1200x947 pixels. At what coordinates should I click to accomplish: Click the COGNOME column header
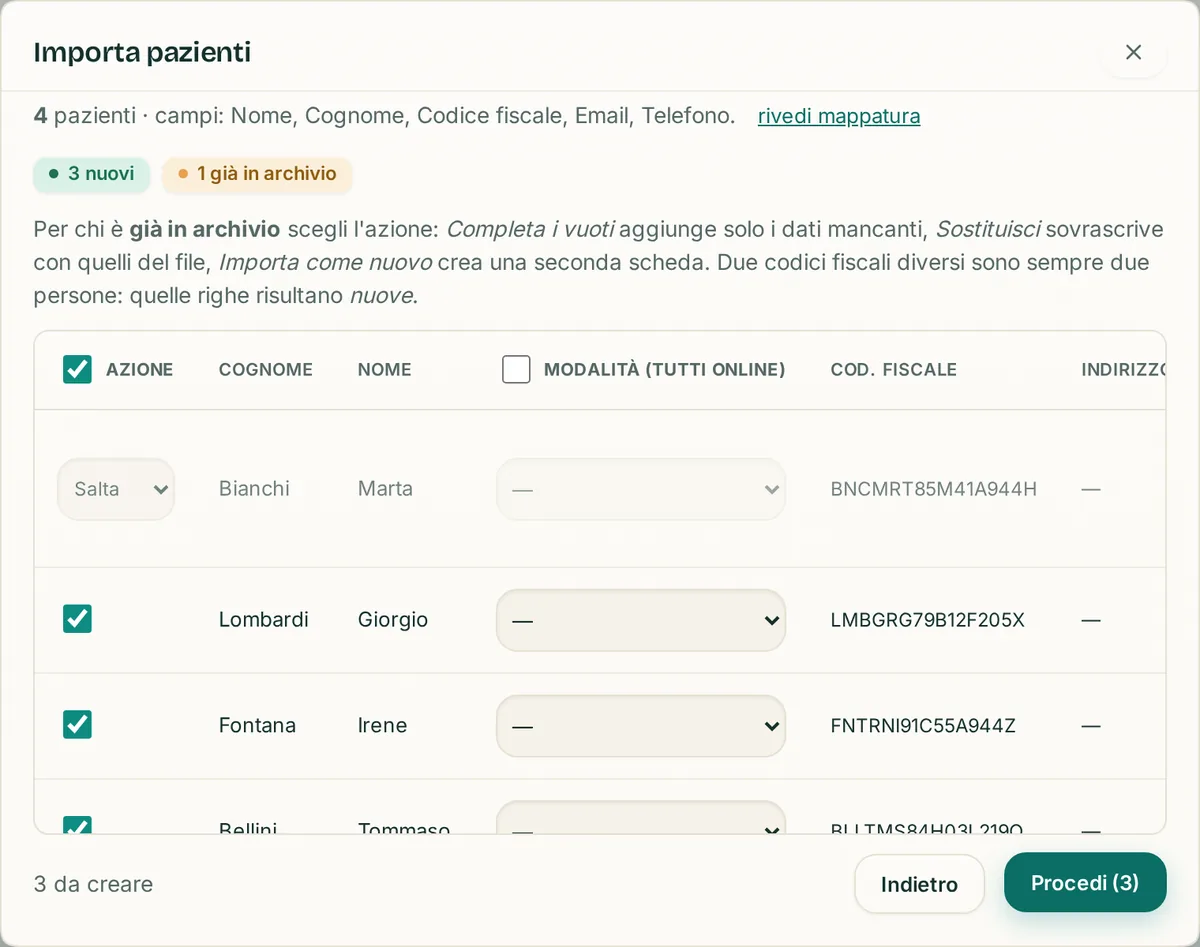click(266, 369)
